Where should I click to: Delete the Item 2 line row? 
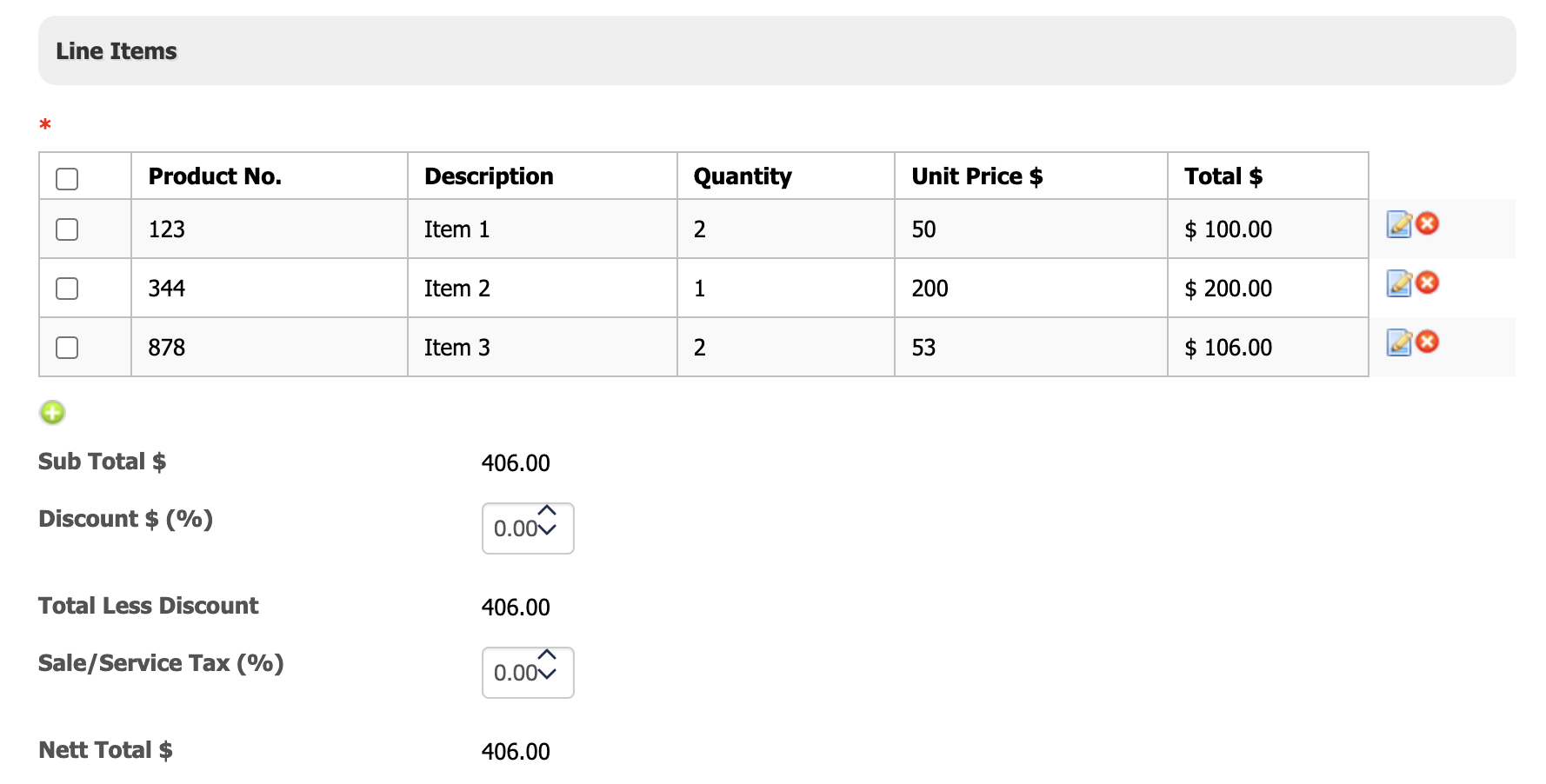point(1427,282)
